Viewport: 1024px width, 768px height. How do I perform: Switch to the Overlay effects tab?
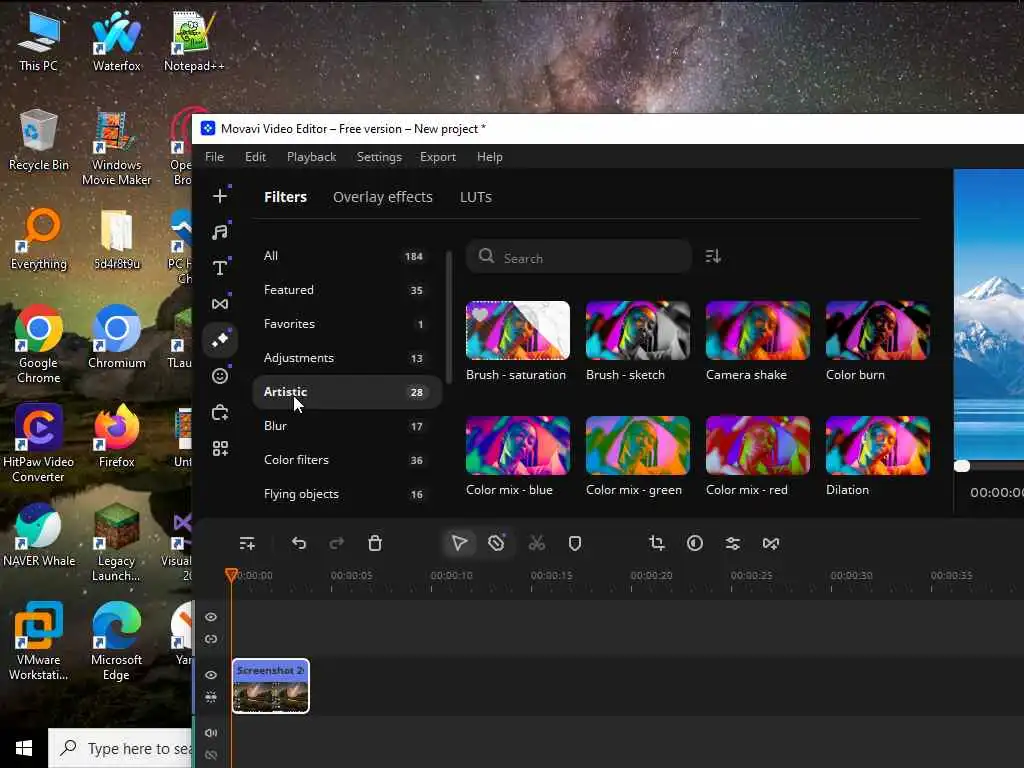coord(383,197)
